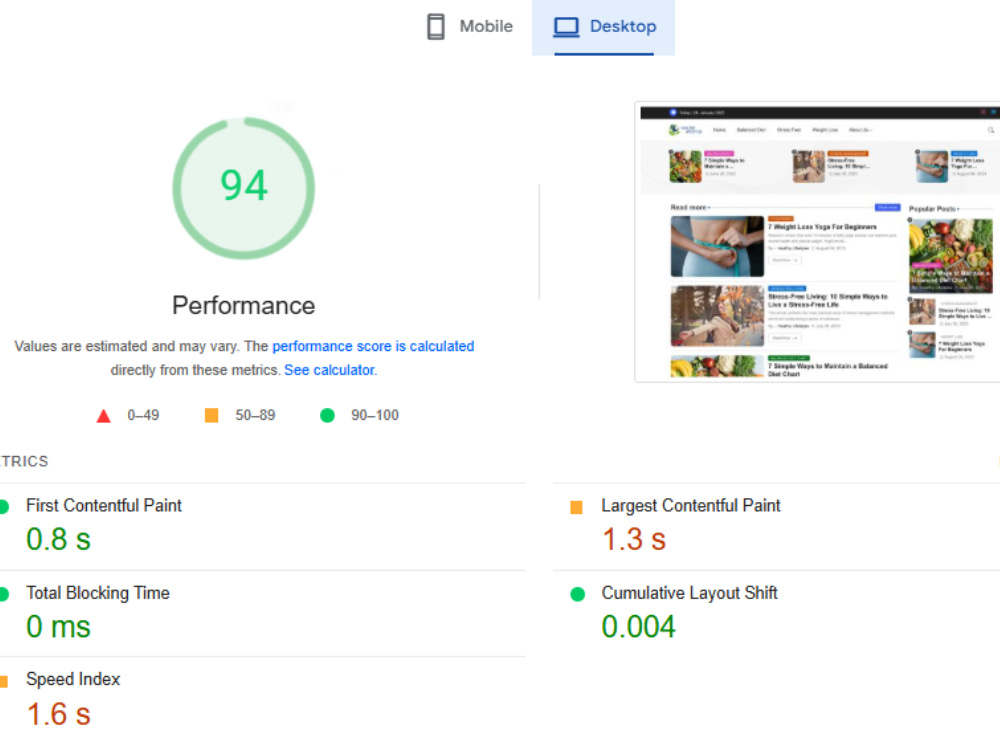This screenshot has width=1000, height=750.
Task: Click the red triangle 0–49 legend icon
Action: pyautogui.click(x=103, y=416)
